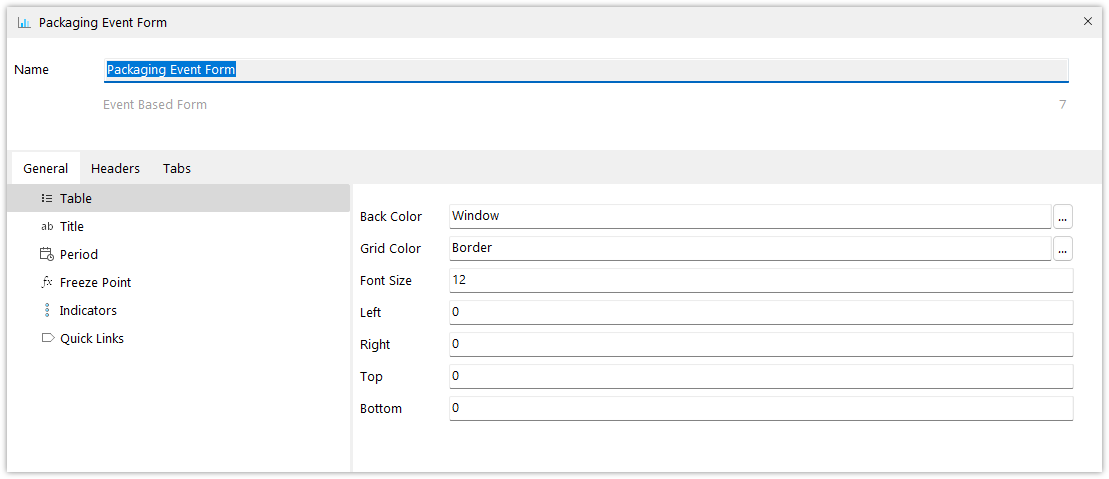
Task: Click the Freeze Point fx icon
Action: (x=47, y=282)
